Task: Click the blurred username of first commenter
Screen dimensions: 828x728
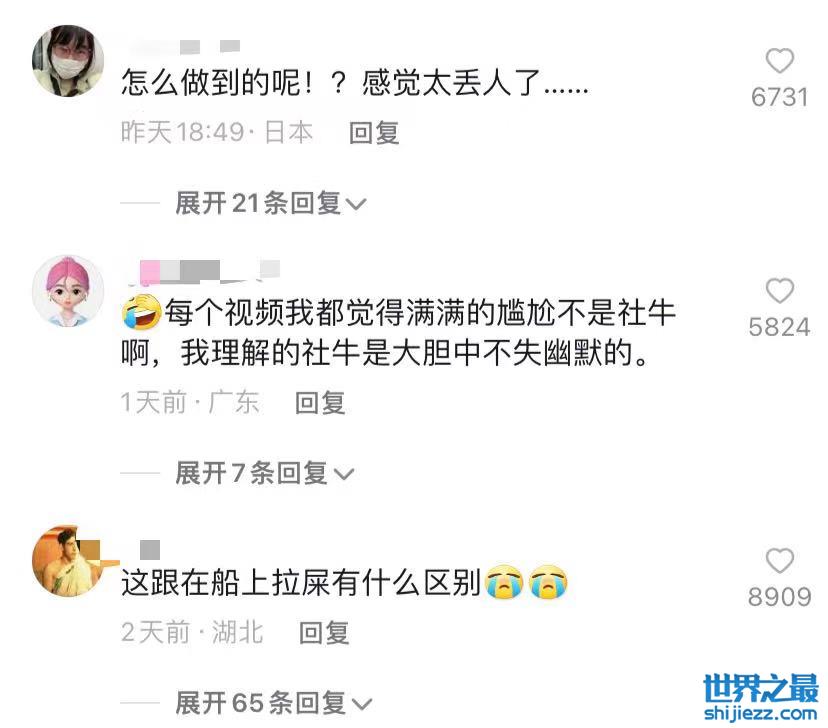Action: pos(184,46)
